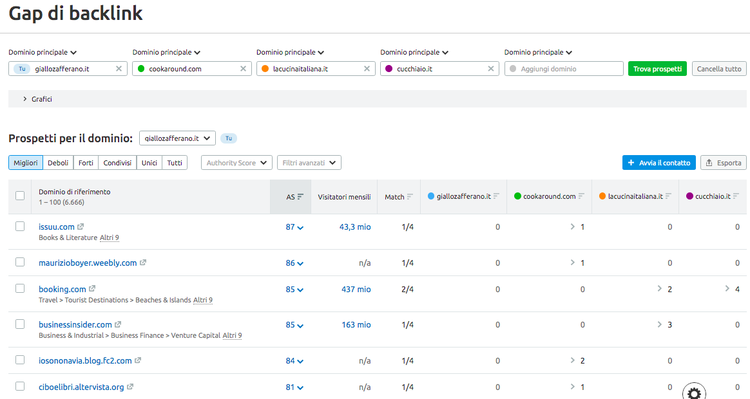The width and height of the screenshot is (750, 399).
Task: Open first Dominio principale dropdown above giallozafferano.it
Action: pyautogui.click(x=43, y=52)
